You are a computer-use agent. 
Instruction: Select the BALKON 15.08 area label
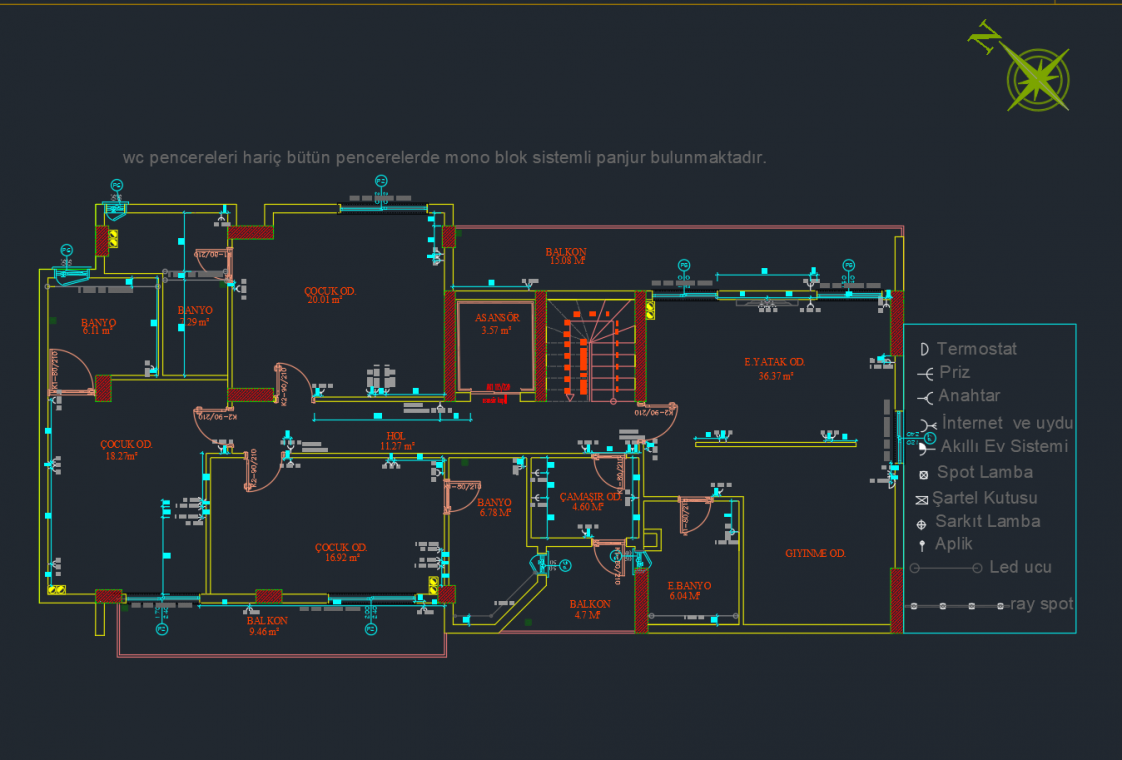click(565, 256)
